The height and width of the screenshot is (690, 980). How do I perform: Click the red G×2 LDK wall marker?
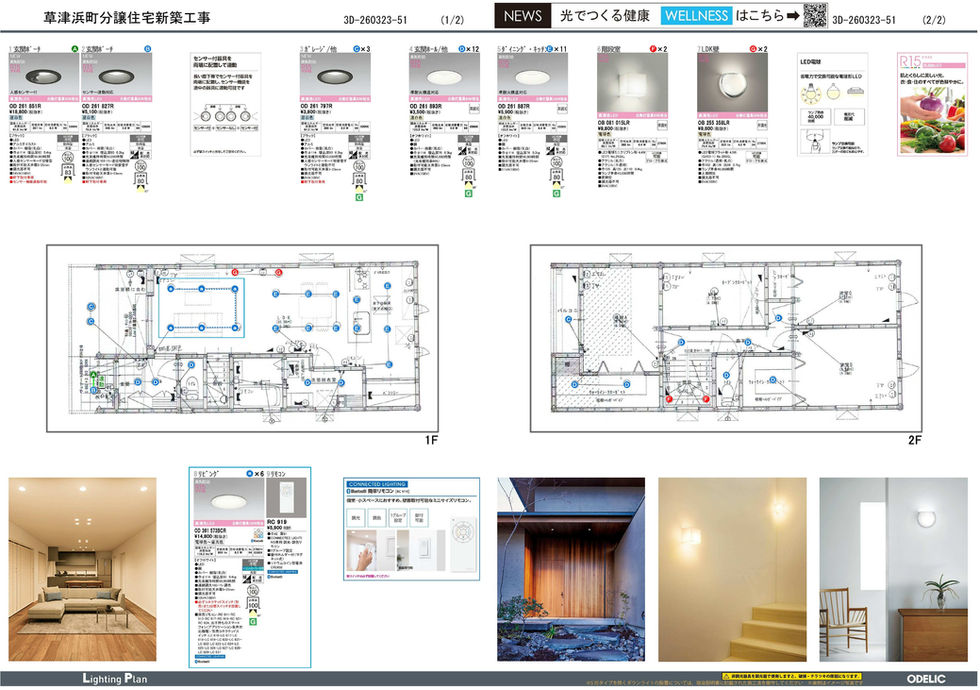click(x=758, y=49)
